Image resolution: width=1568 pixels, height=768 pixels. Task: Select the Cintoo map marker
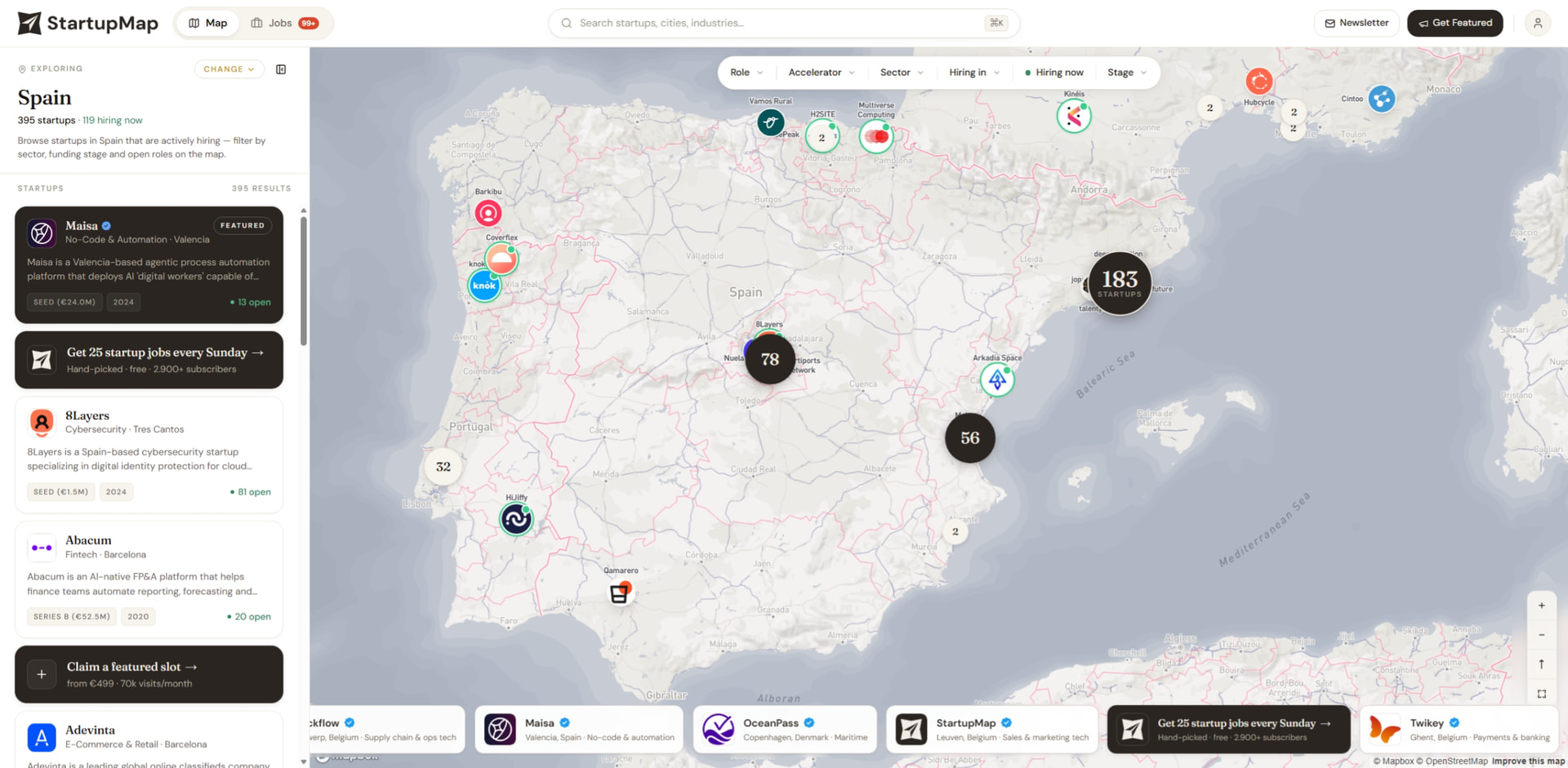click(x=1381, y=99)
